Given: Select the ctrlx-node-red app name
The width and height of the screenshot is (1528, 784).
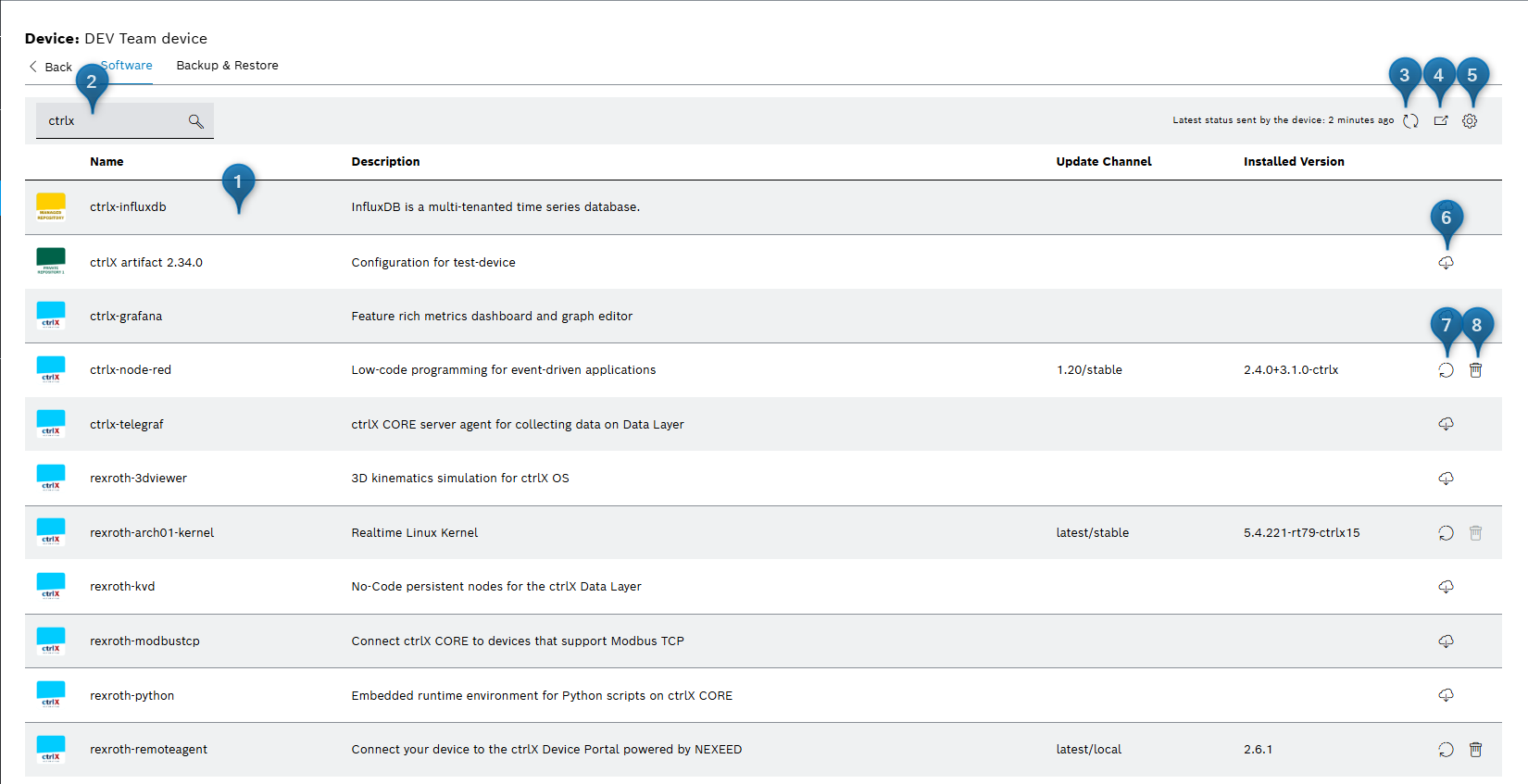Looking at the screenshot, I should [131, 370].
